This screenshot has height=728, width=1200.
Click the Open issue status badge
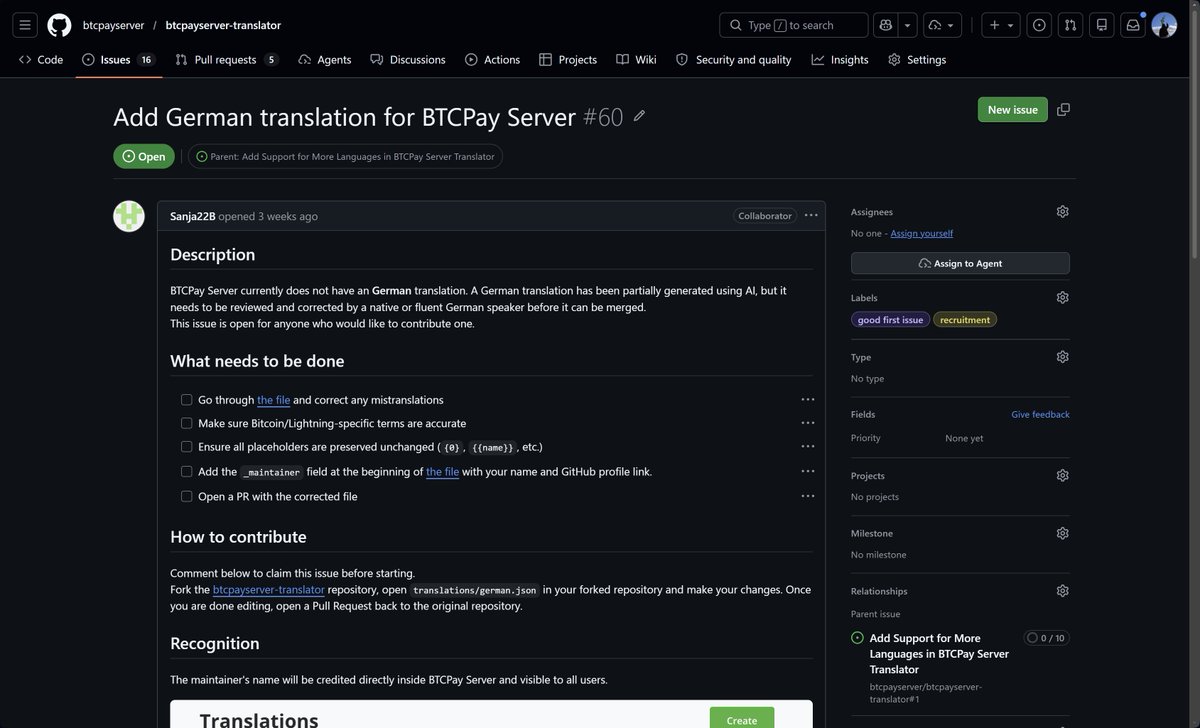144,156
